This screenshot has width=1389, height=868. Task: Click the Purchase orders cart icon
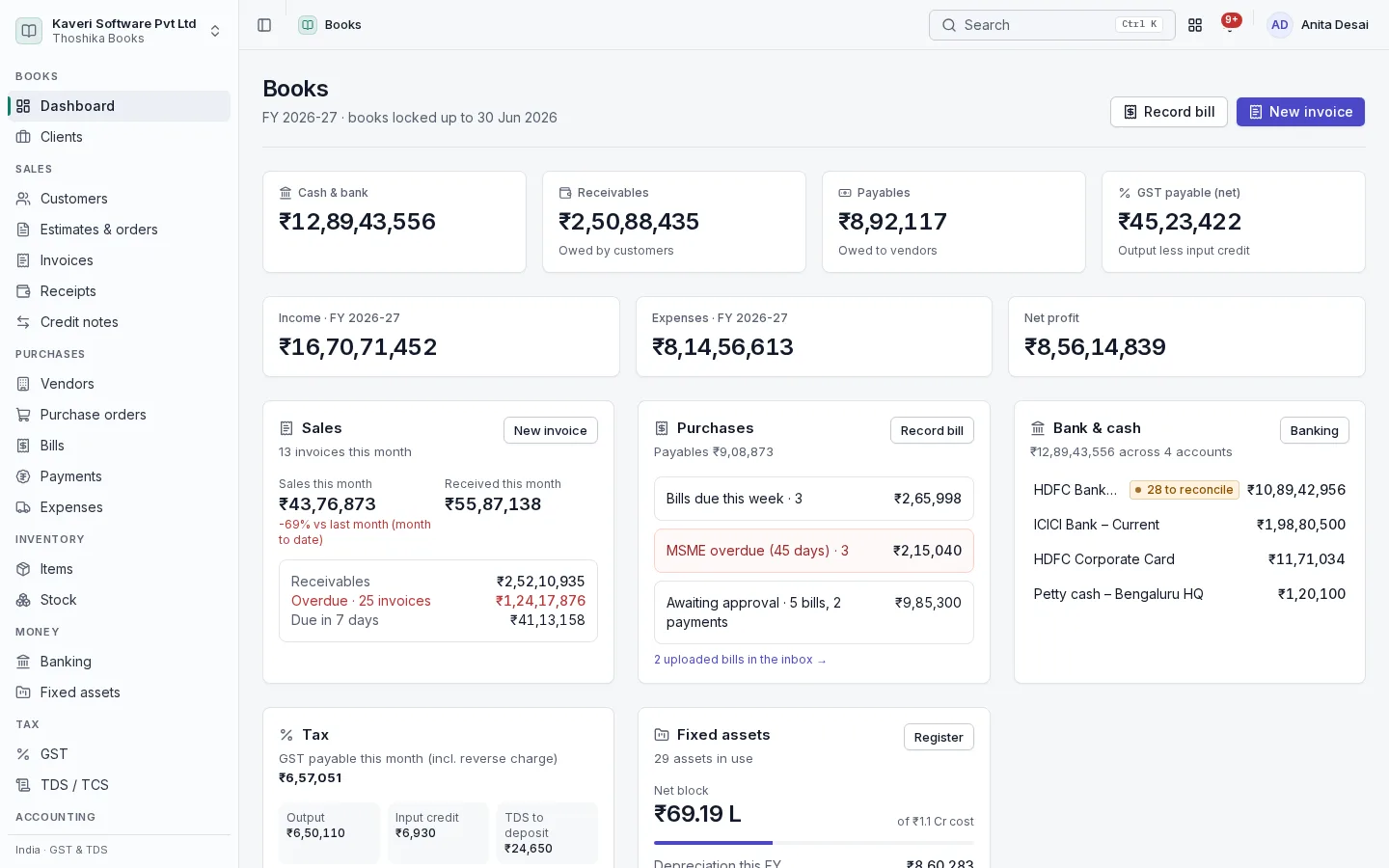click(23, 415)
